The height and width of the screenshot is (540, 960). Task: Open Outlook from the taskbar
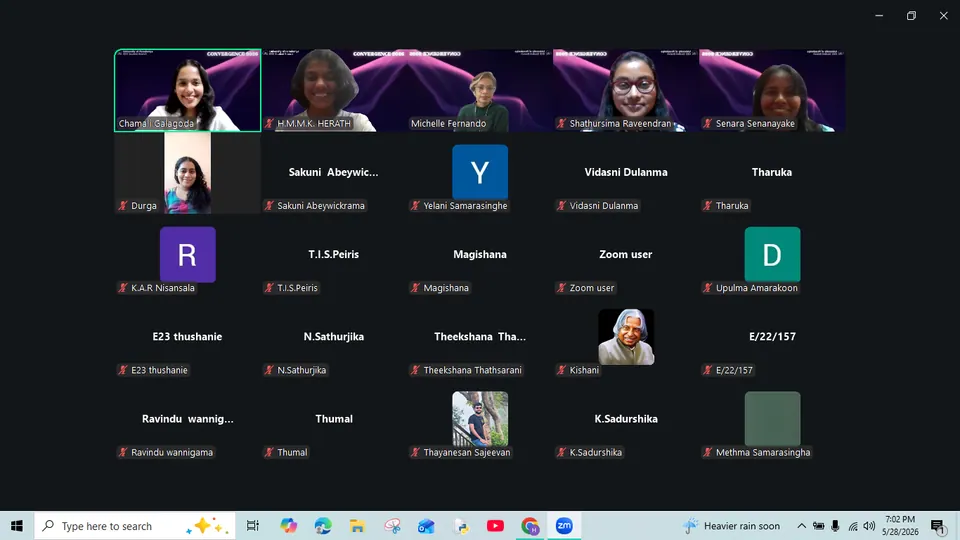coord(426,526)
